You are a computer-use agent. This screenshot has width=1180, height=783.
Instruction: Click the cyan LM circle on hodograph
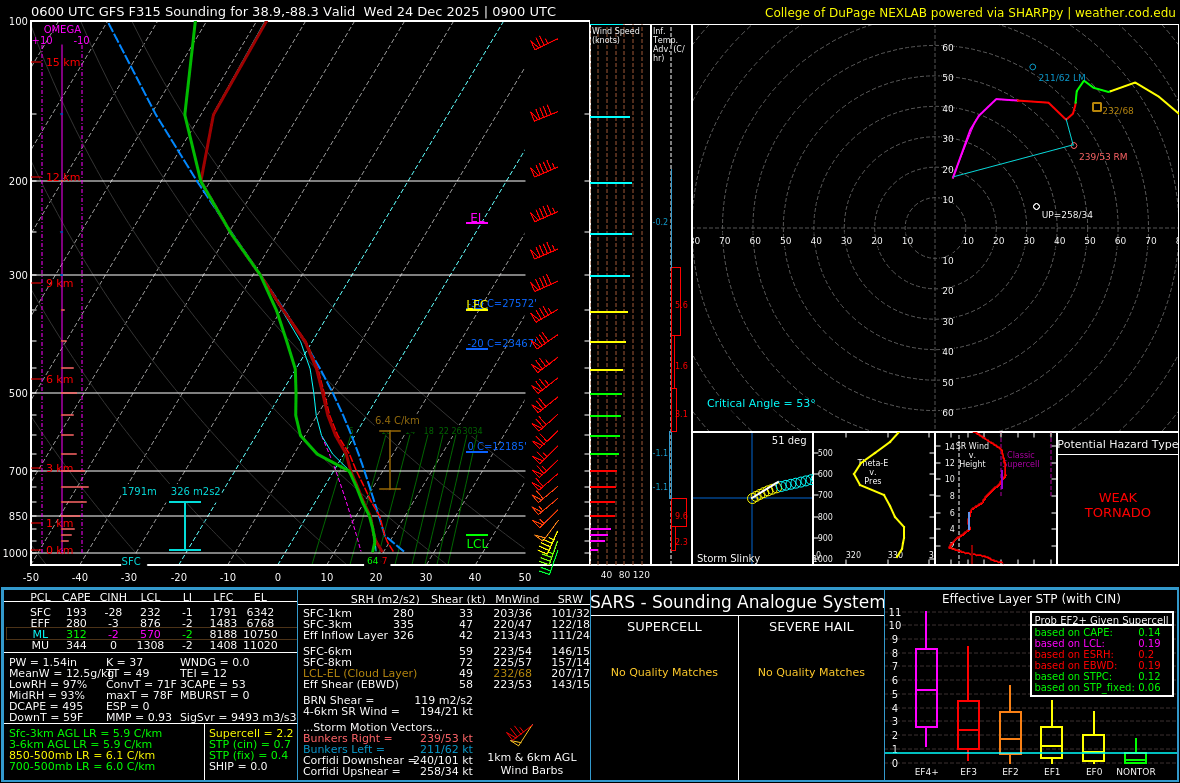click(1032, 67)
